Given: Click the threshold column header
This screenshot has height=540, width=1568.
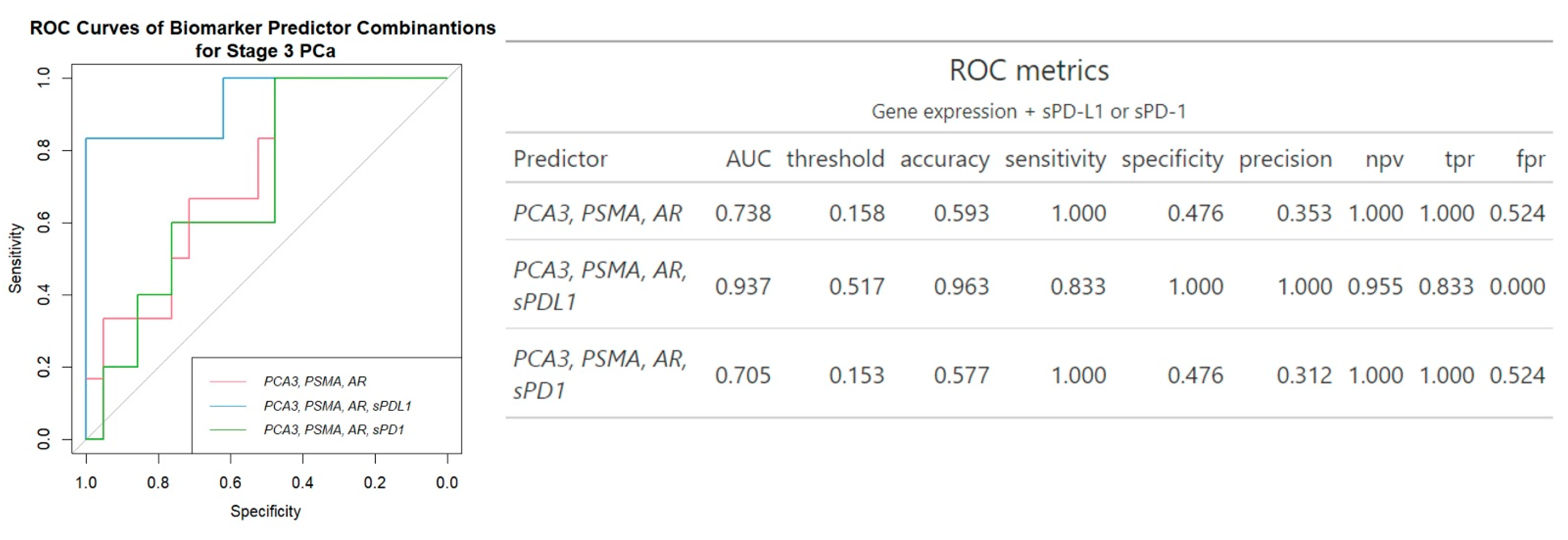Looking at the screenshot, I should click(835, 159).
